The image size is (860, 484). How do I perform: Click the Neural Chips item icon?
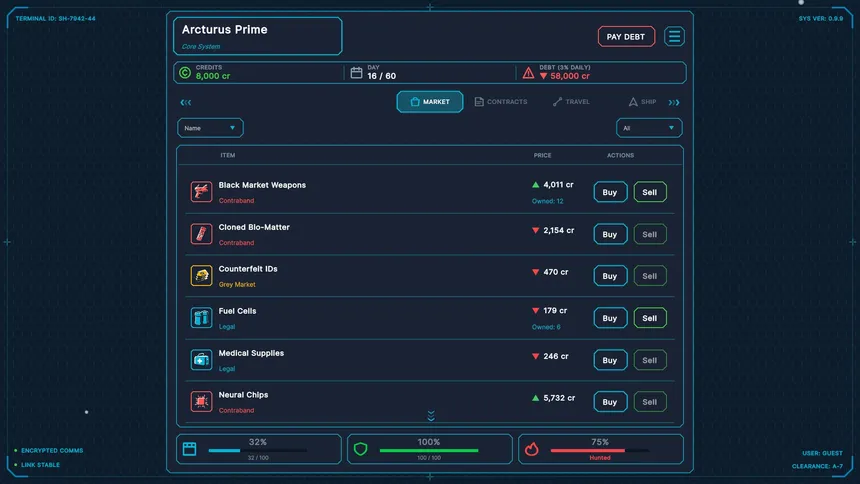pyautogui.click(x=201, y=402)
